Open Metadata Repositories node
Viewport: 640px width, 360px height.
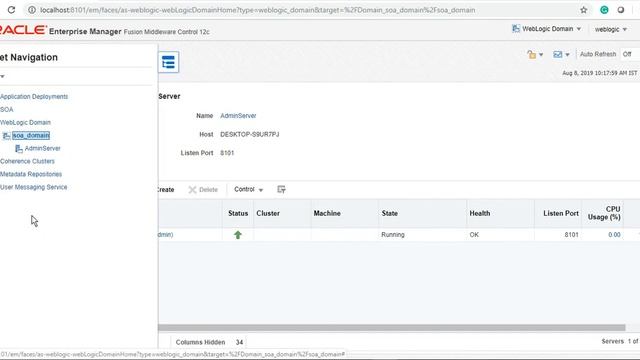(31, 174)
